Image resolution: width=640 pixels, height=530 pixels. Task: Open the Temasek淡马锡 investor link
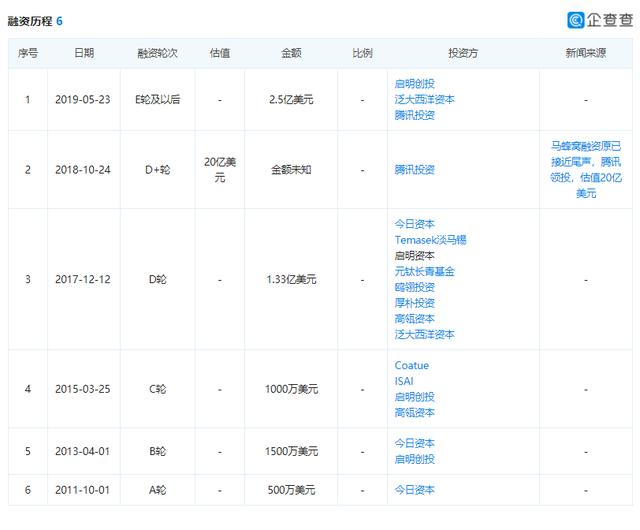[x=430, y=240]
